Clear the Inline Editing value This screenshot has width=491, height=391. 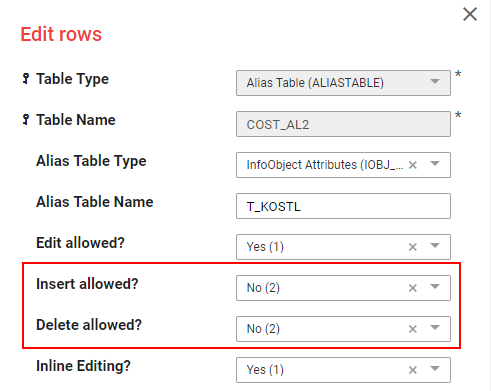click(413, 370)
